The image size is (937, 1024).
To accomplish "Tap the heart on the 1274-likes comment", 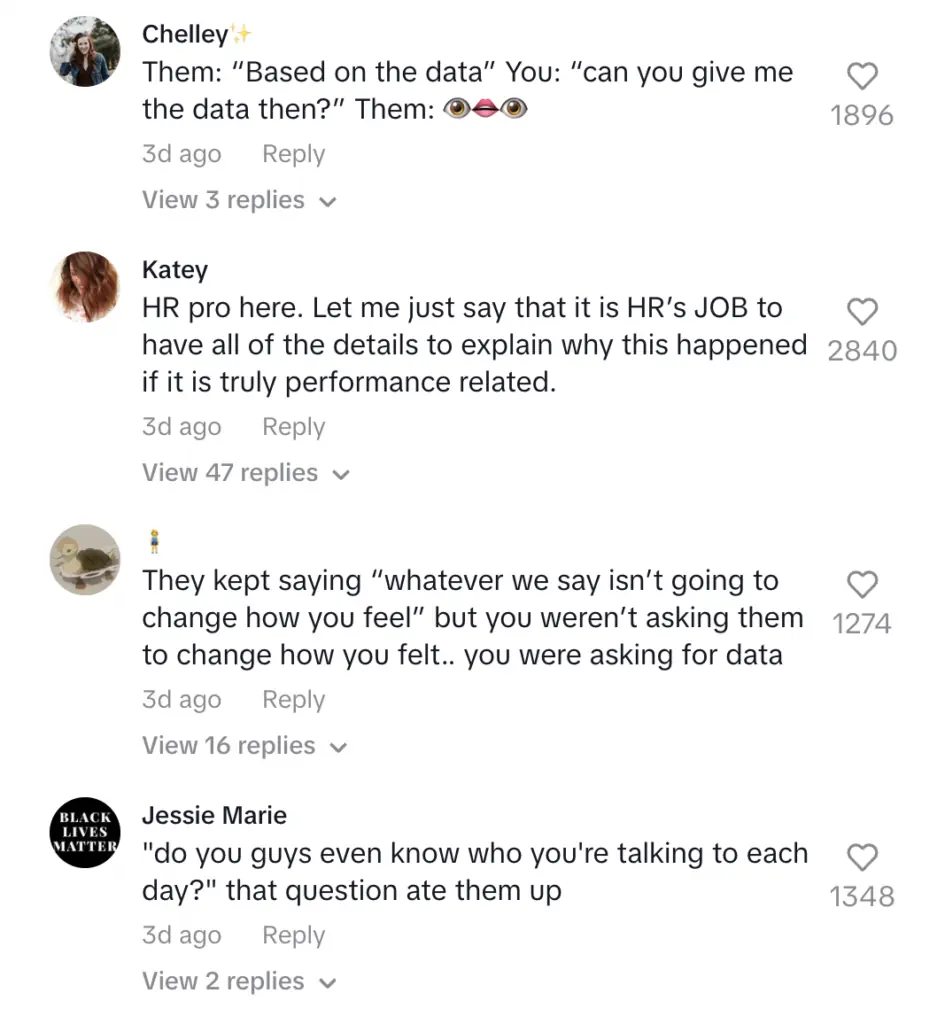I will (x=862, y=585).
